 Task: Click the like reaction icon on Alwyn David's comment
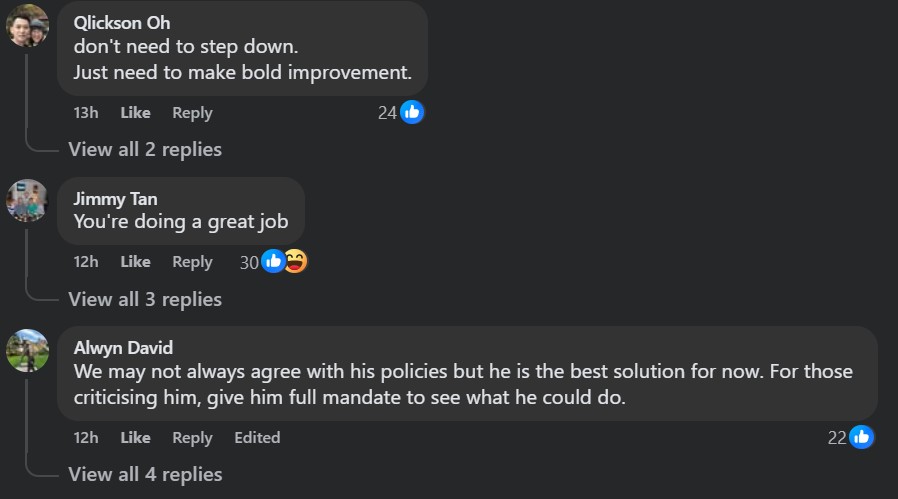coord(861,437)
